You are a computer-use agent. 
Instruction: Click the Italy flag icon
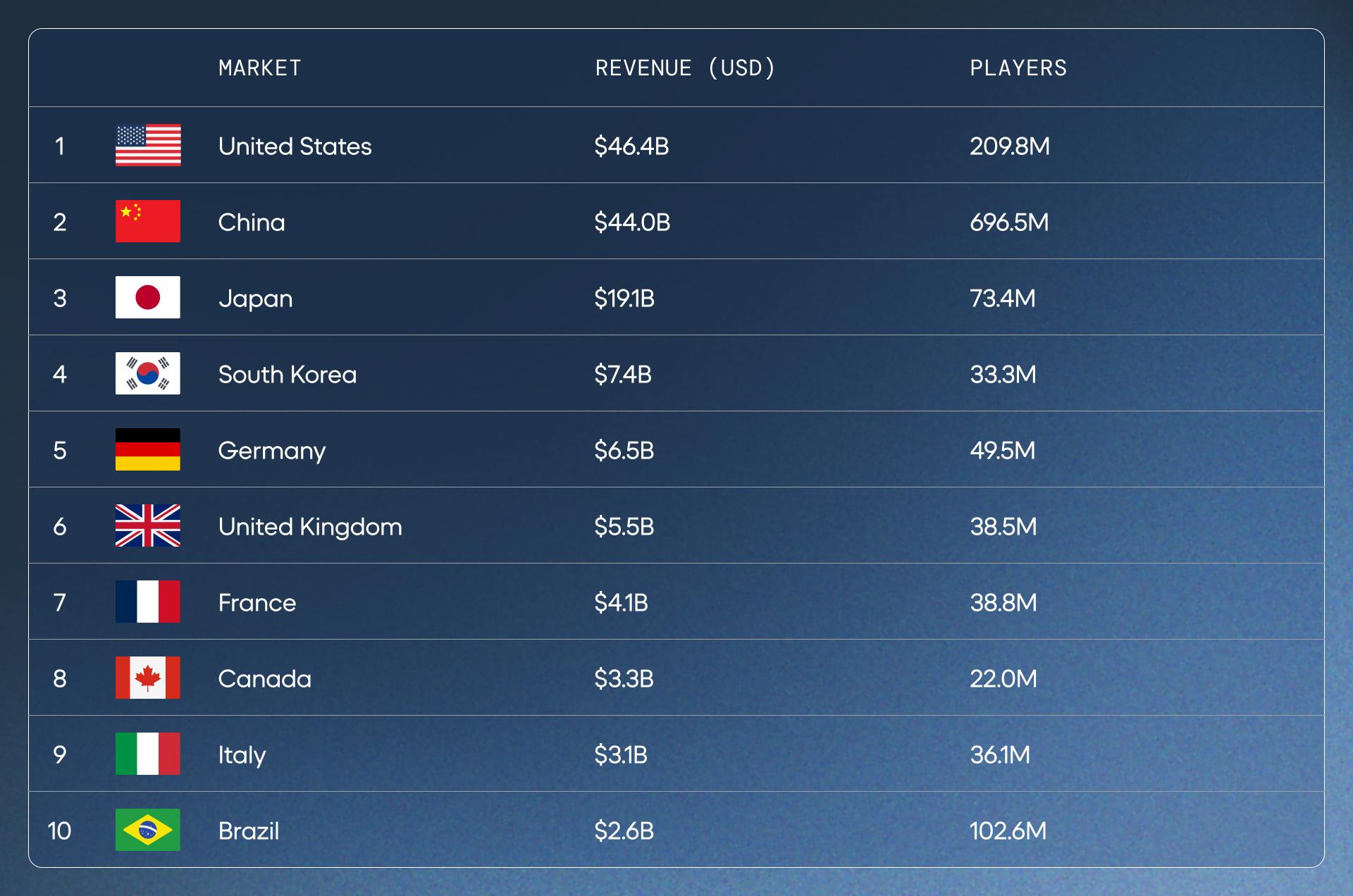point(148,754)
